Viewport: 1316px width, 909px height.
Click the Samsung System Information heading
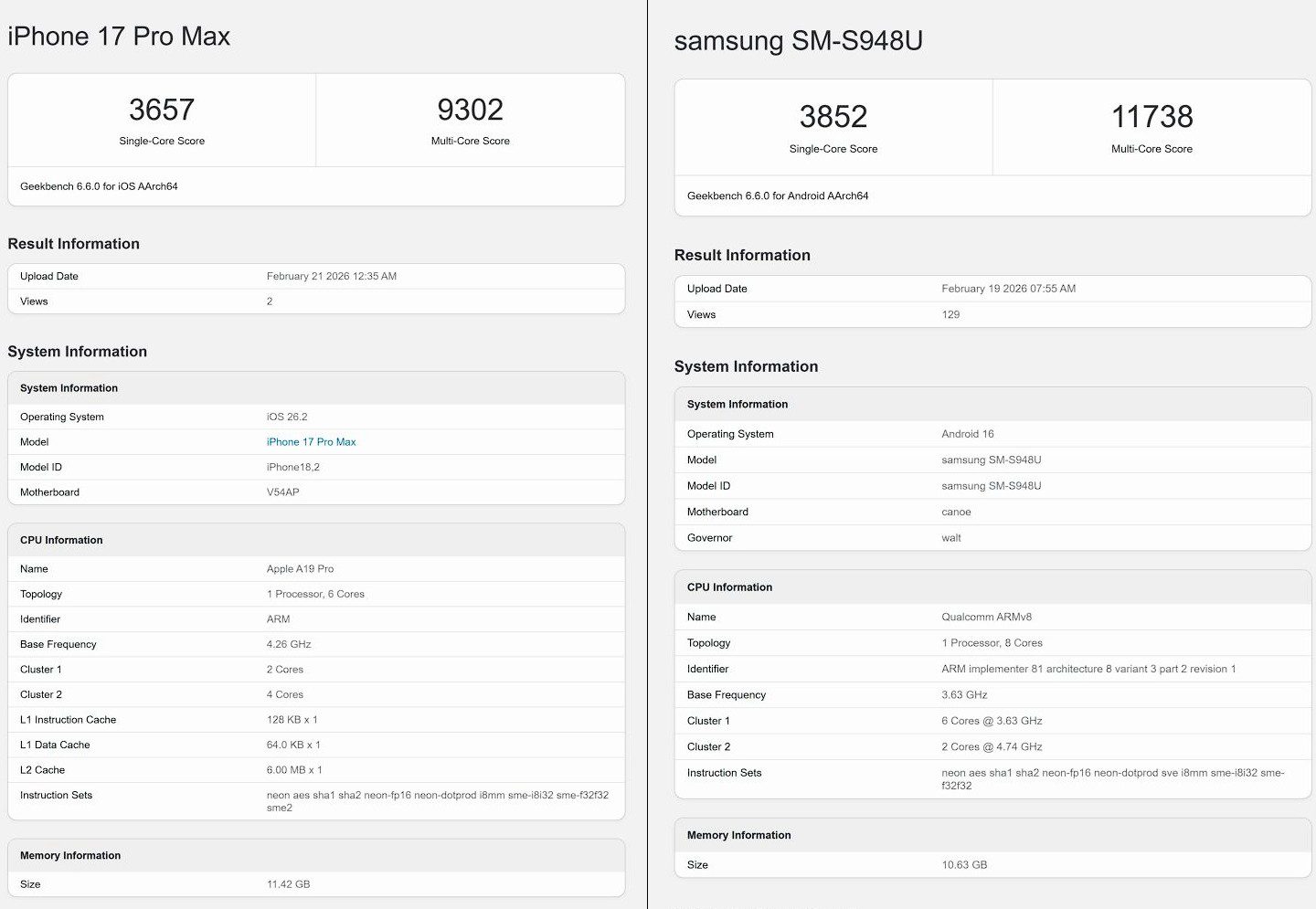(x=746, y=366)
